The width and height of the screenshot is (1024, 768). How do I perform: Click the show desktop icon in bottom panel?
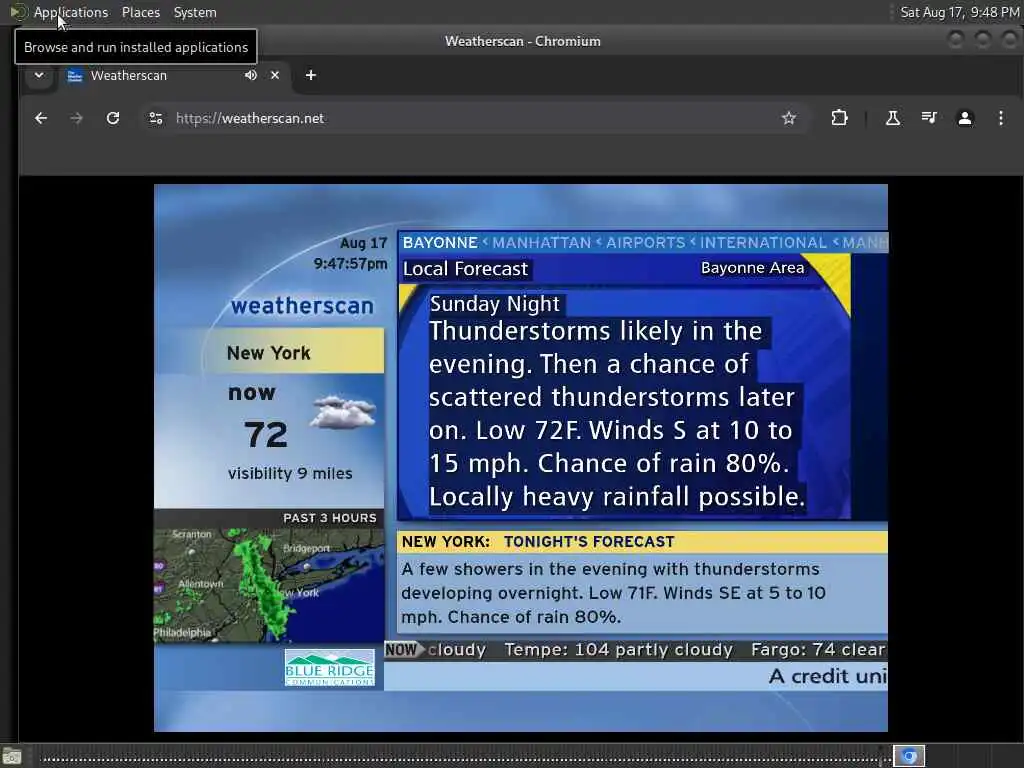pyautogui.click(x=12, y=757)
